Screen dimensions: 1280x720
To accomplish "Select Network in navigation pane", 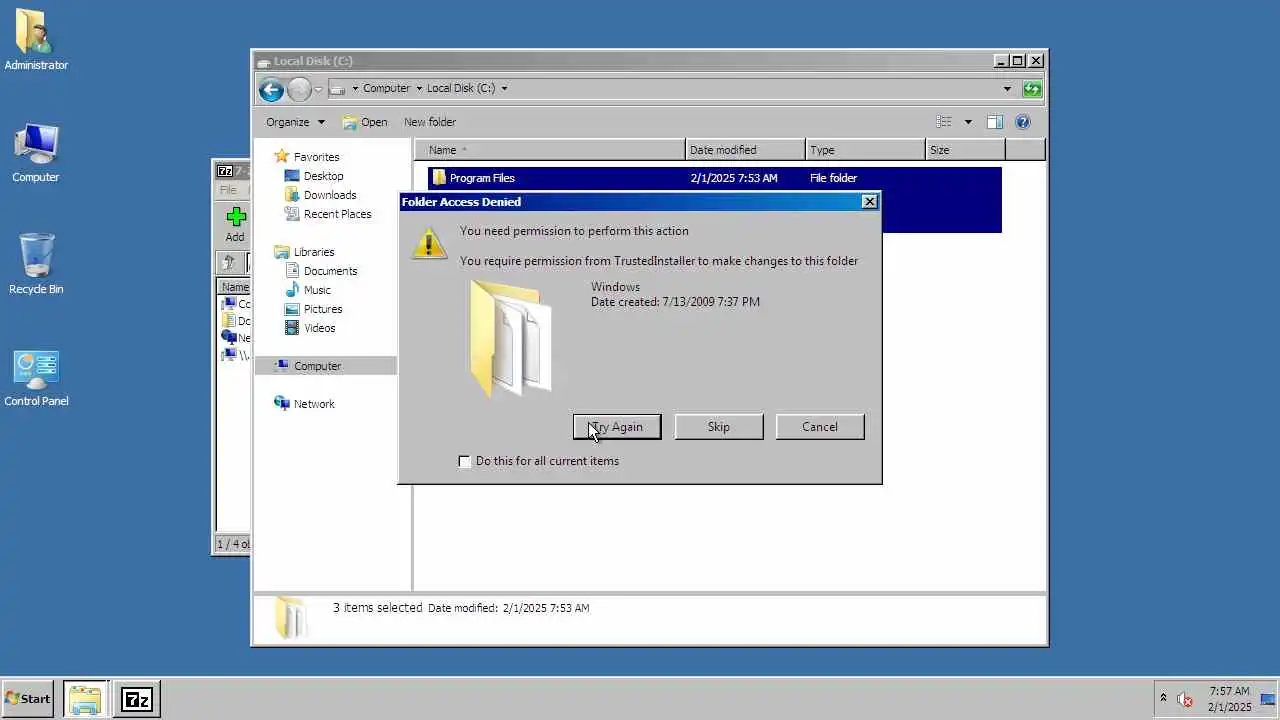I will pyautogui.click(x=314, y=404).
